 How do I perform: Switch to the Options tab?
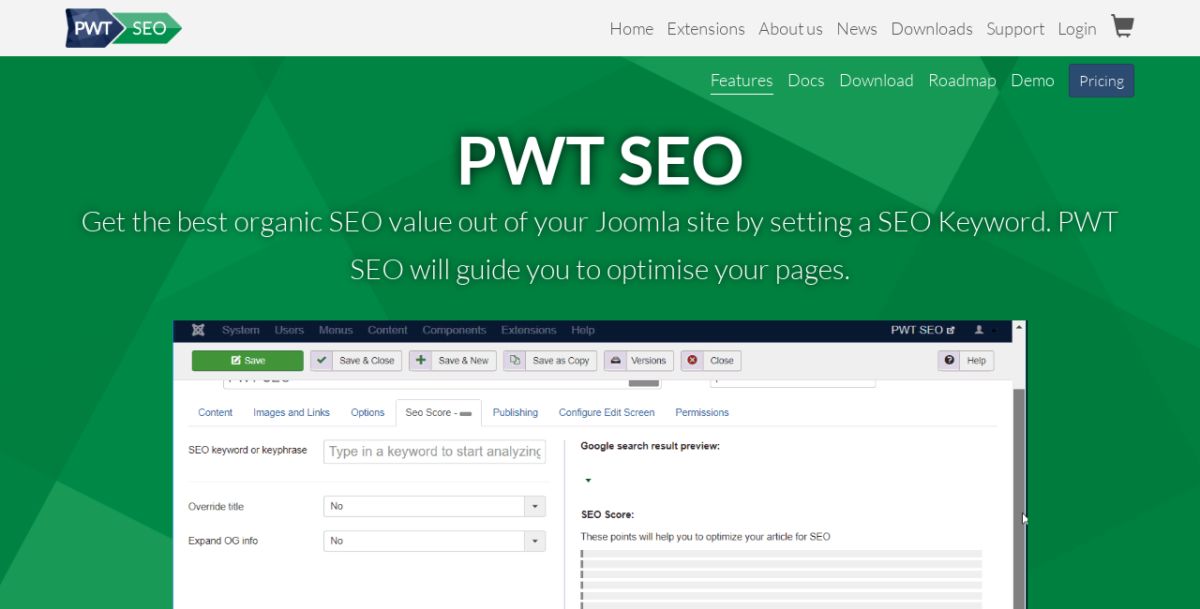point(367,412)
